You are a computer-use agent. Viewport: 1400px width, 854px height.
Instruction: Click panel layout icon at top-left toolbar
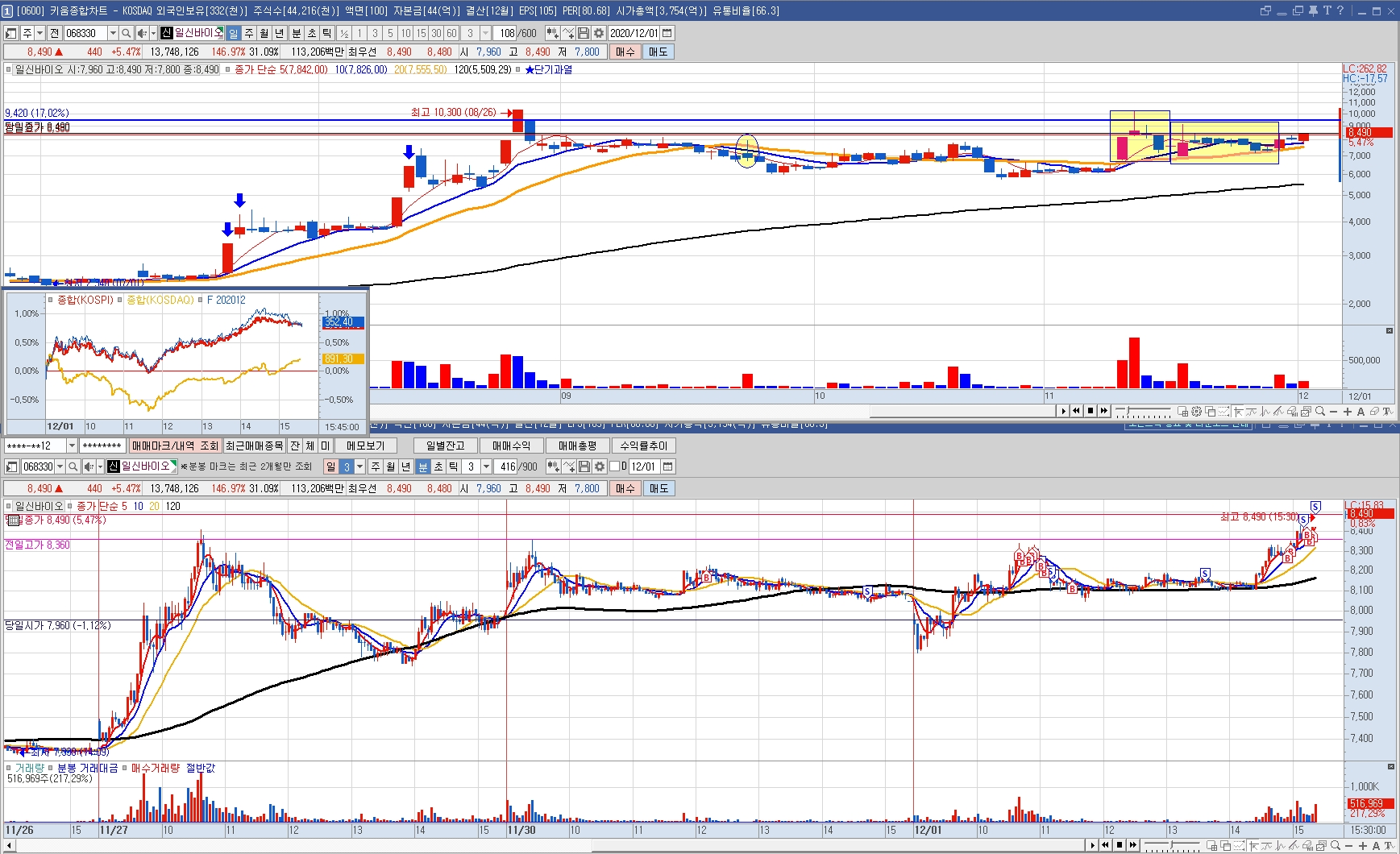click(x=11, y=33)
